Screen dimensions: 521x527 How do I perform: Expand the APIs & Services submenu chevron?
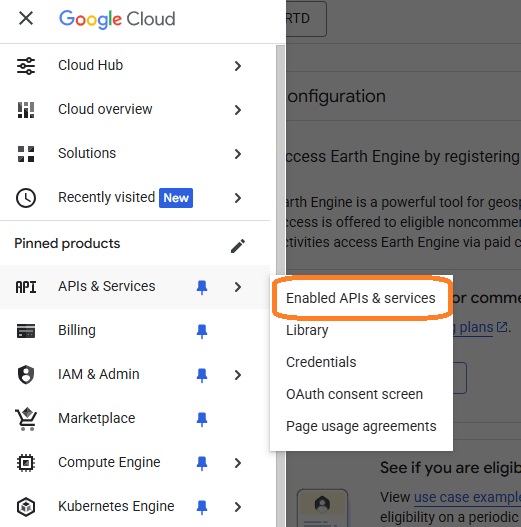coord(238,287)
